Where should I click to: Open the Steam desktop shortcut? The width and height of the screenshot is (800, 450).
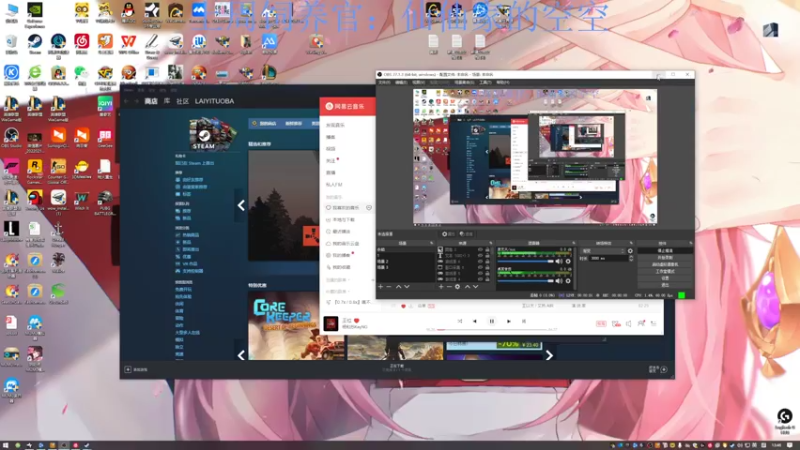[x=35, y=44]
